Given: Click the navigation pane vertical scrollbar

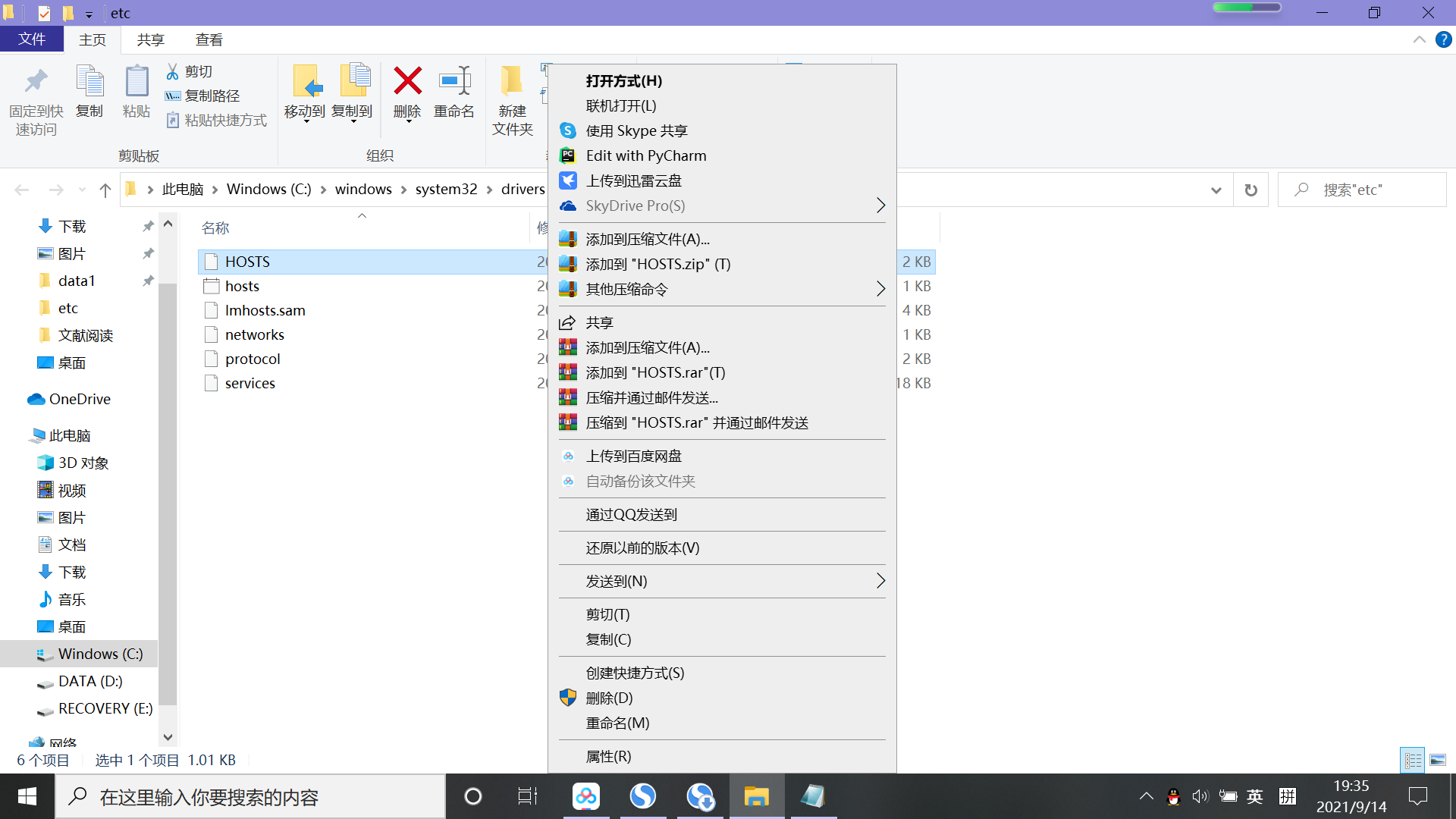Looking at the screenshot, I should pyautogui.click(x=168, y=493).
